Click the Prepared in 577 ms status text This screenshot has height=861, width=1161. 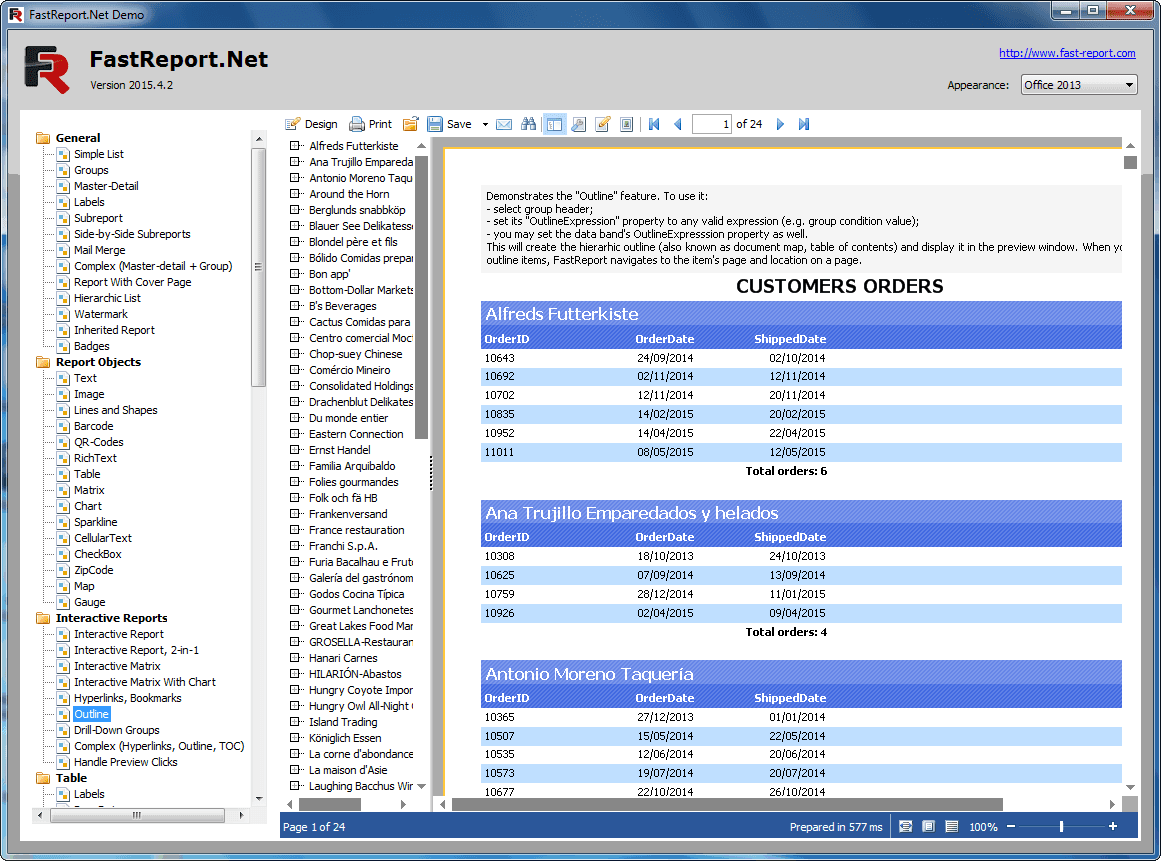coord(836,827)
